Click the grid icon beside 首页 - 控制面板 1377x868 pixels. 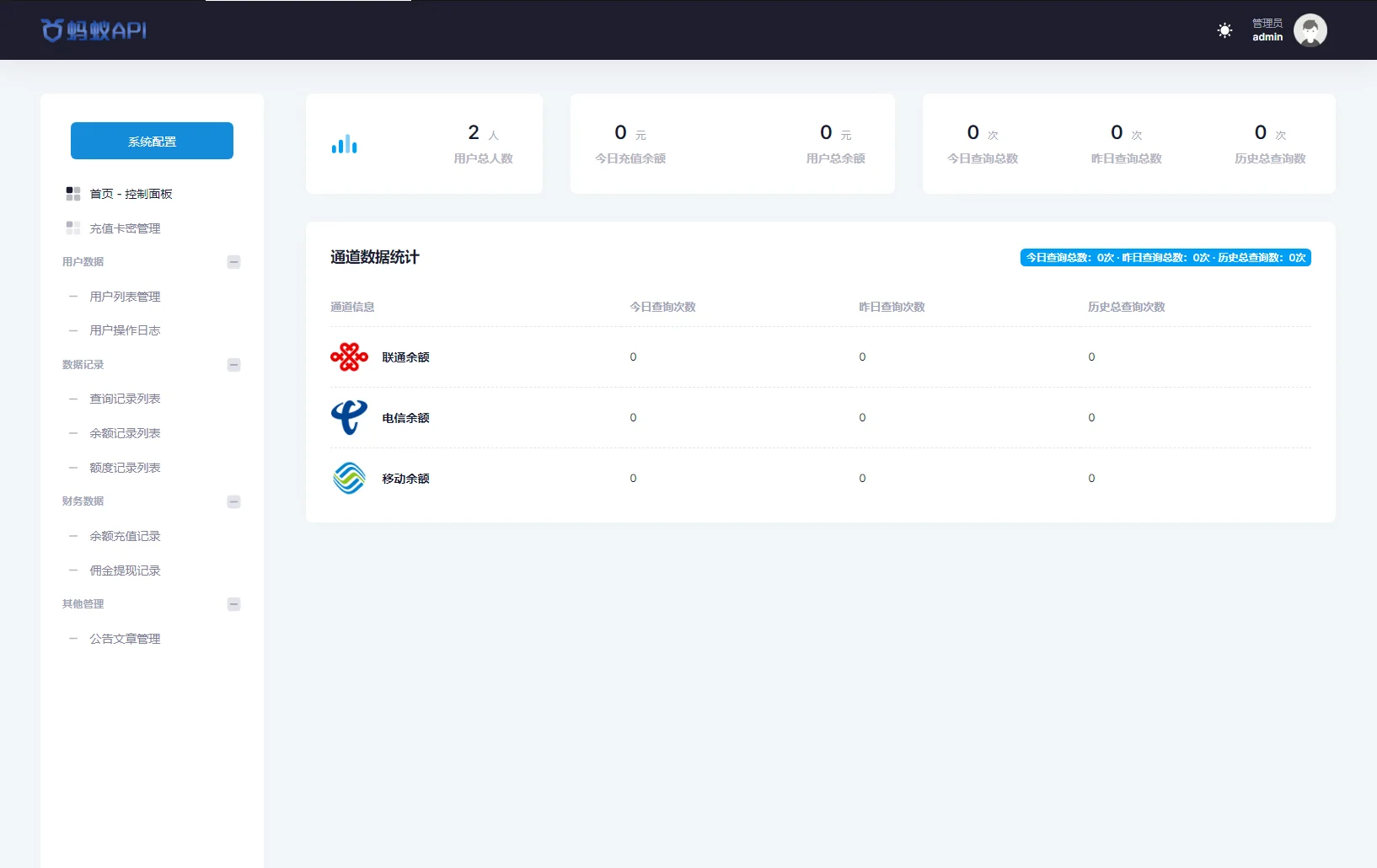pyautogui.click(x=72, y=193)
